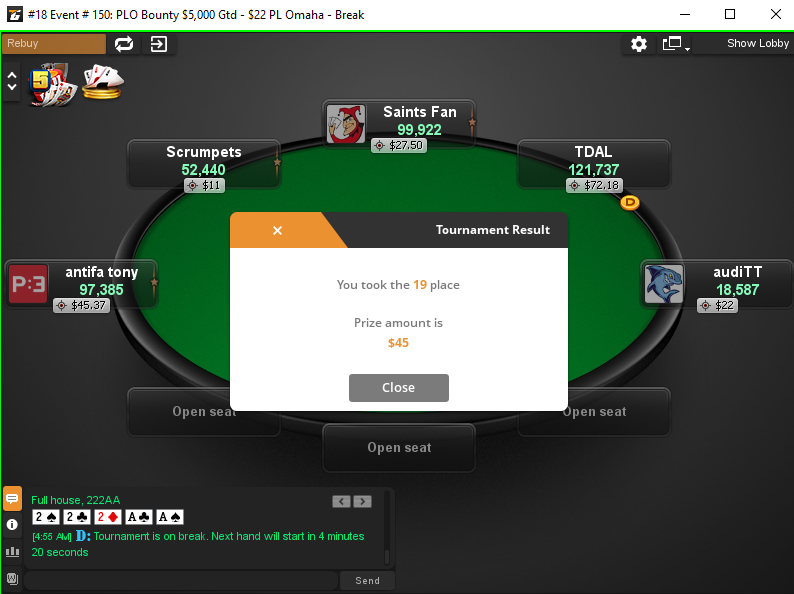Open the info tab in sidebar
The width and height of the screenshot is (794, 594).
tap(12, 525)
